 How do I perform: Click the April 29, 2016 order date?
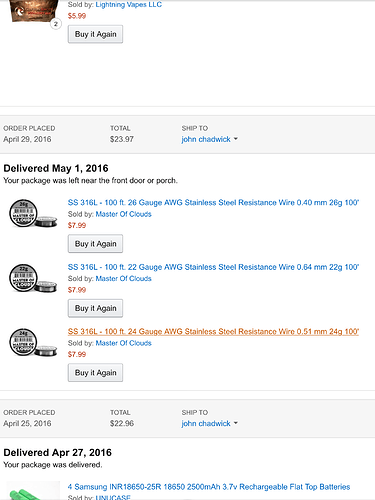click(27, 139)
